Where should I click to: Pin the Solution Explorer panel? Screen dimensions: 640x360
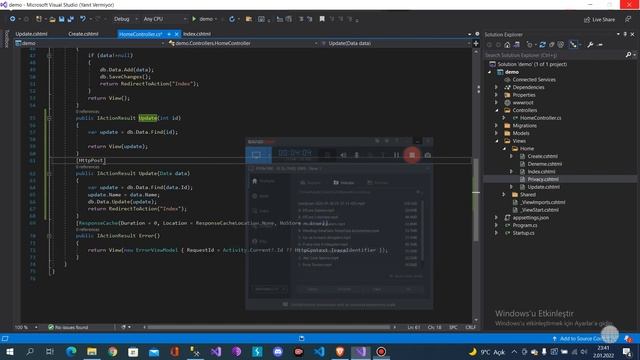625,34
